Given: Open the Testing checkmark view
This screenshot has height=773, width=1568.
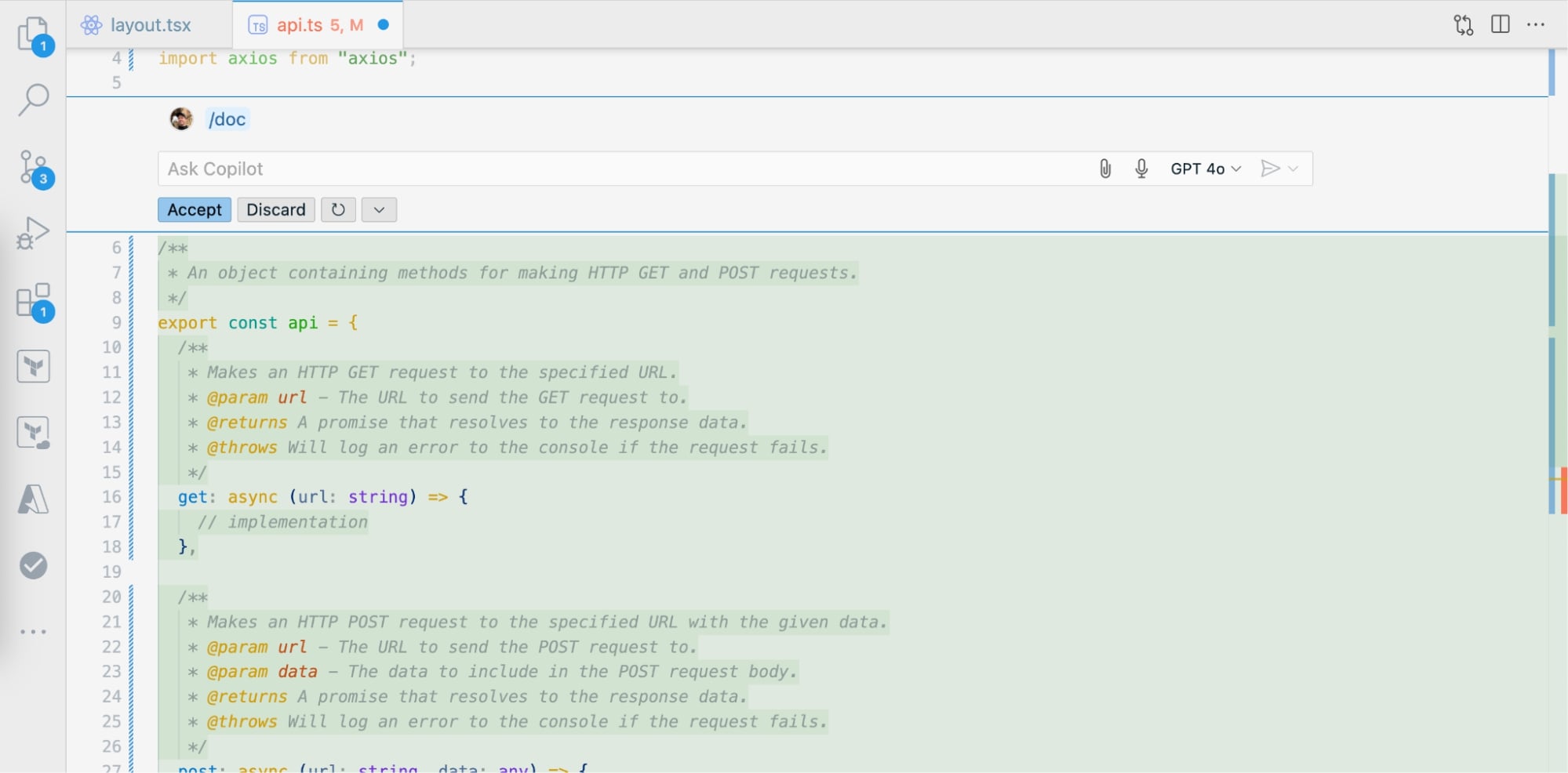Looking at the screenshot, I should 33,565.
